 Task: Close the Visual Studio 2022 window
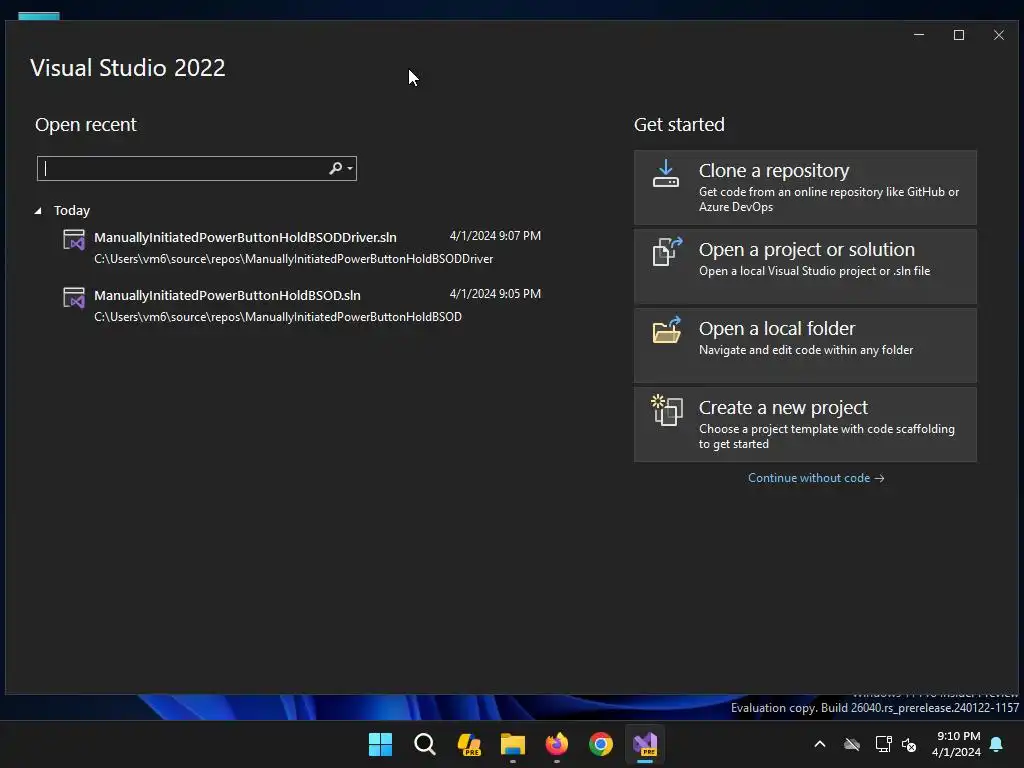click(x=999, y=35)
